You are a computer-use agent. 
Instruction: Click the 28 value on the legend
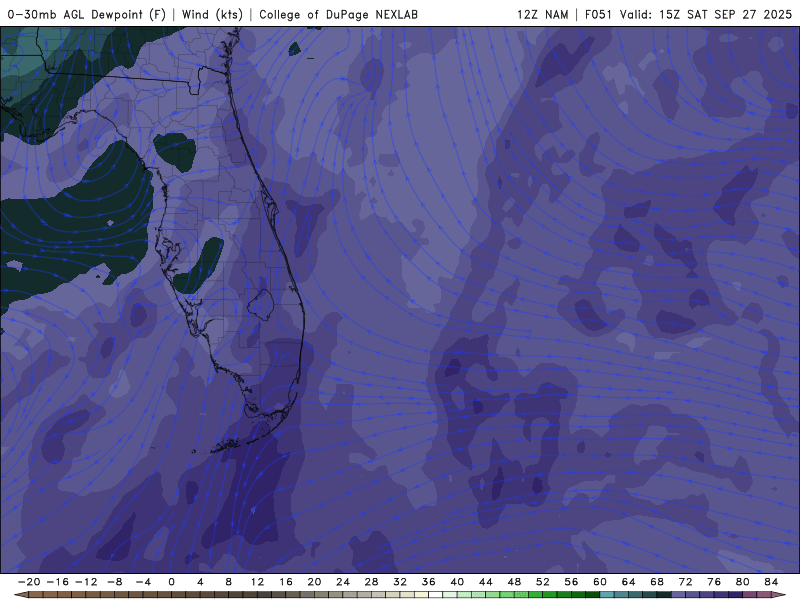pyautogui.click(x=371, y=582)
